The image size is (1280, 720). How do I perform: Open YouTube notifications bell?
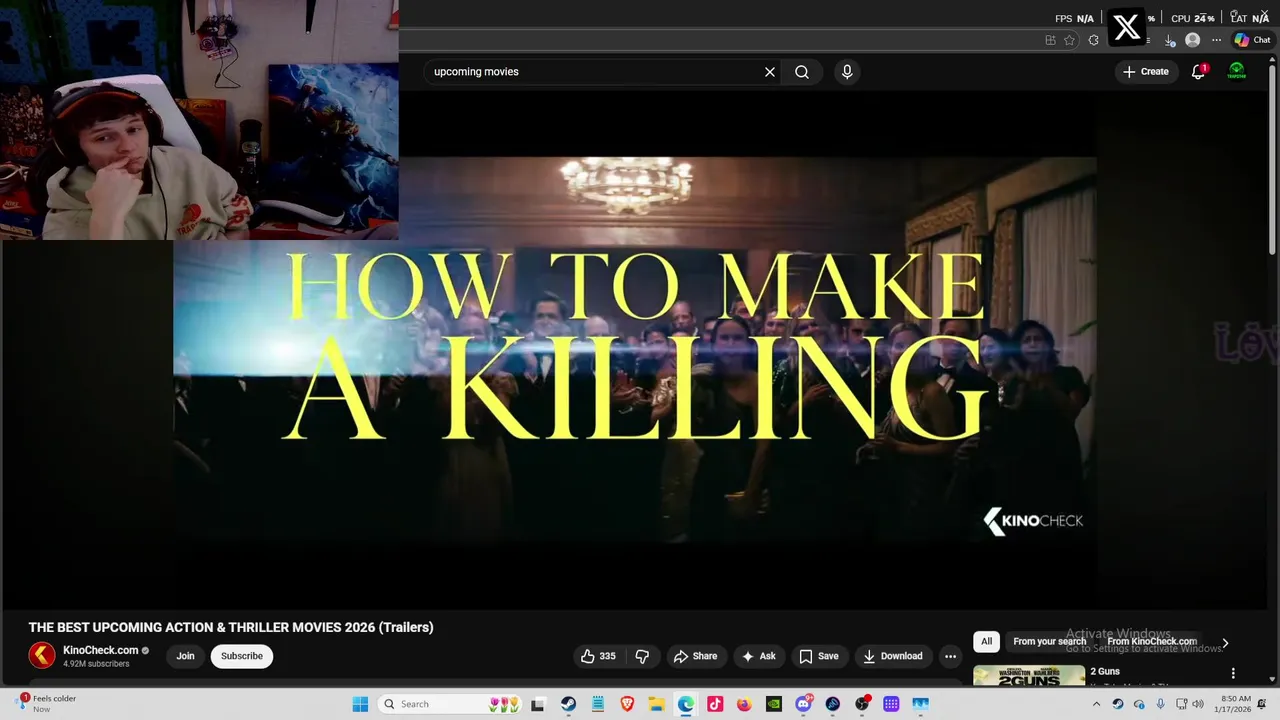1198,72
